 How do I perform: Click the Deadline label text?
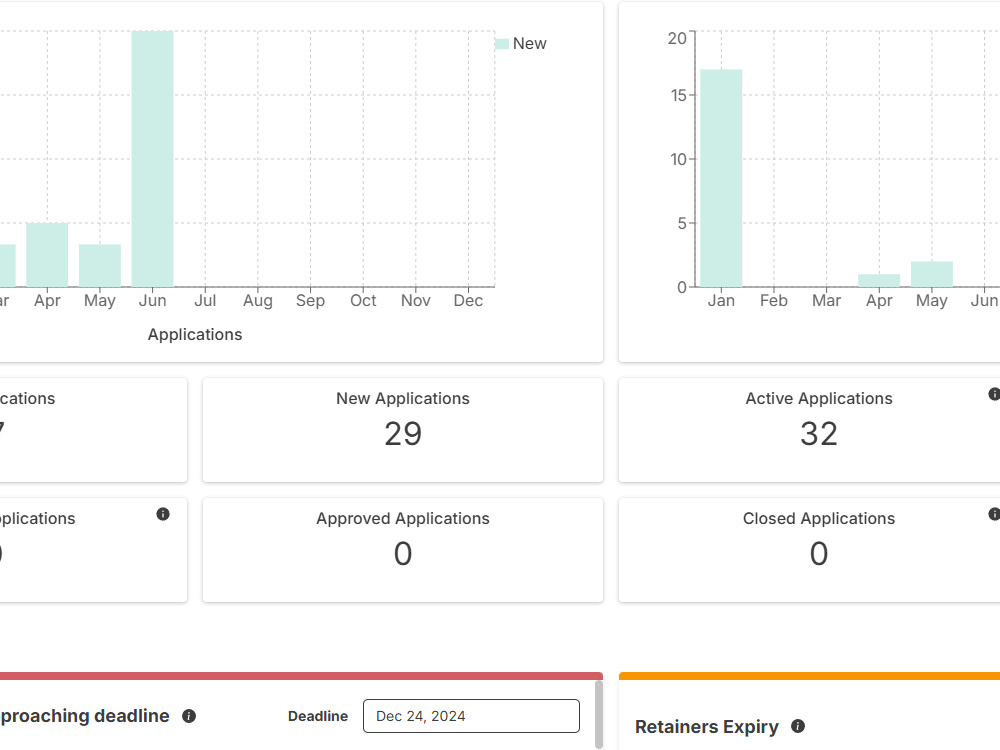[x=318, y=716]
